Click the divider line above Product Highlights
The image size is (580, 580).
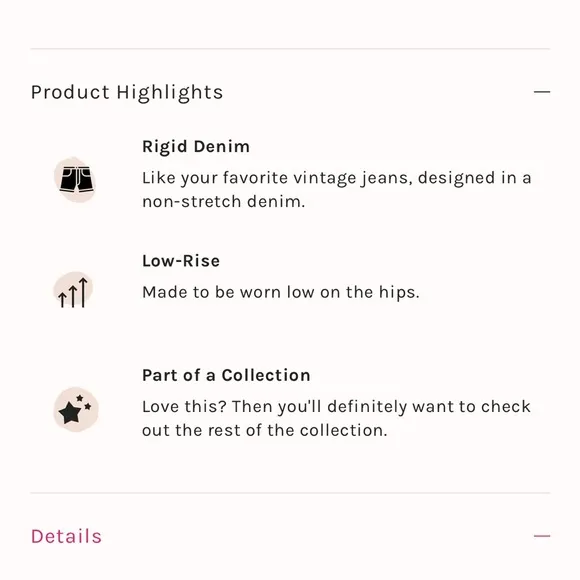[x=290, y=48]
